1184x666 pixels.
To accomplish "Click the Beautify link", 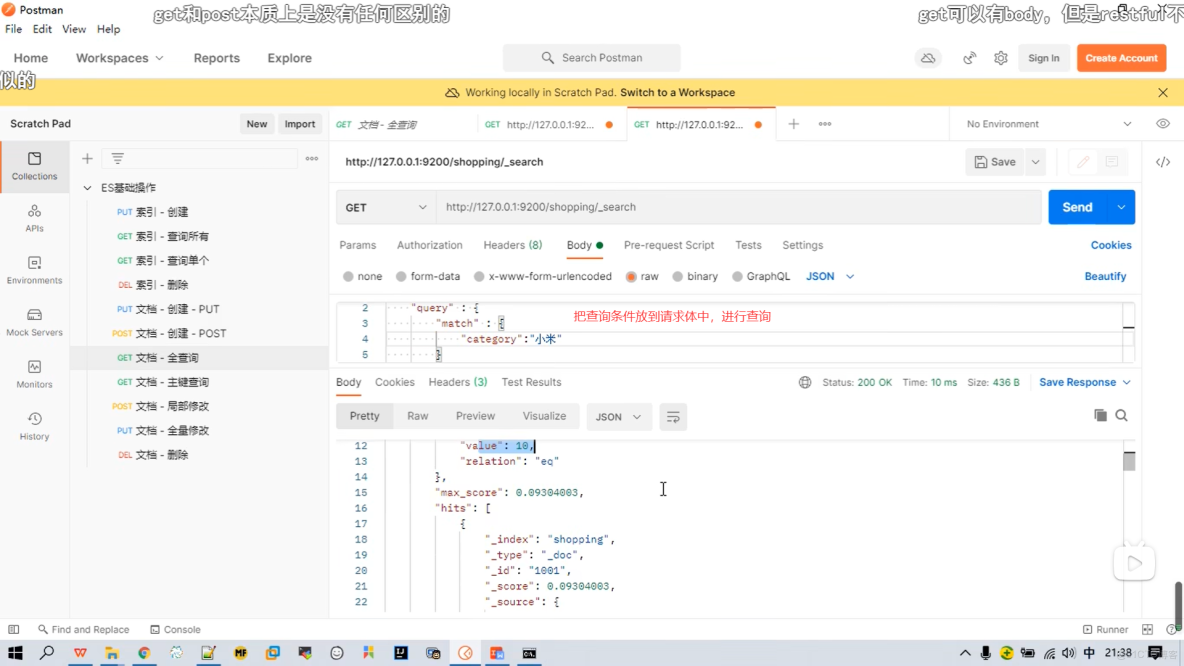I will [x=1105, y=276].
